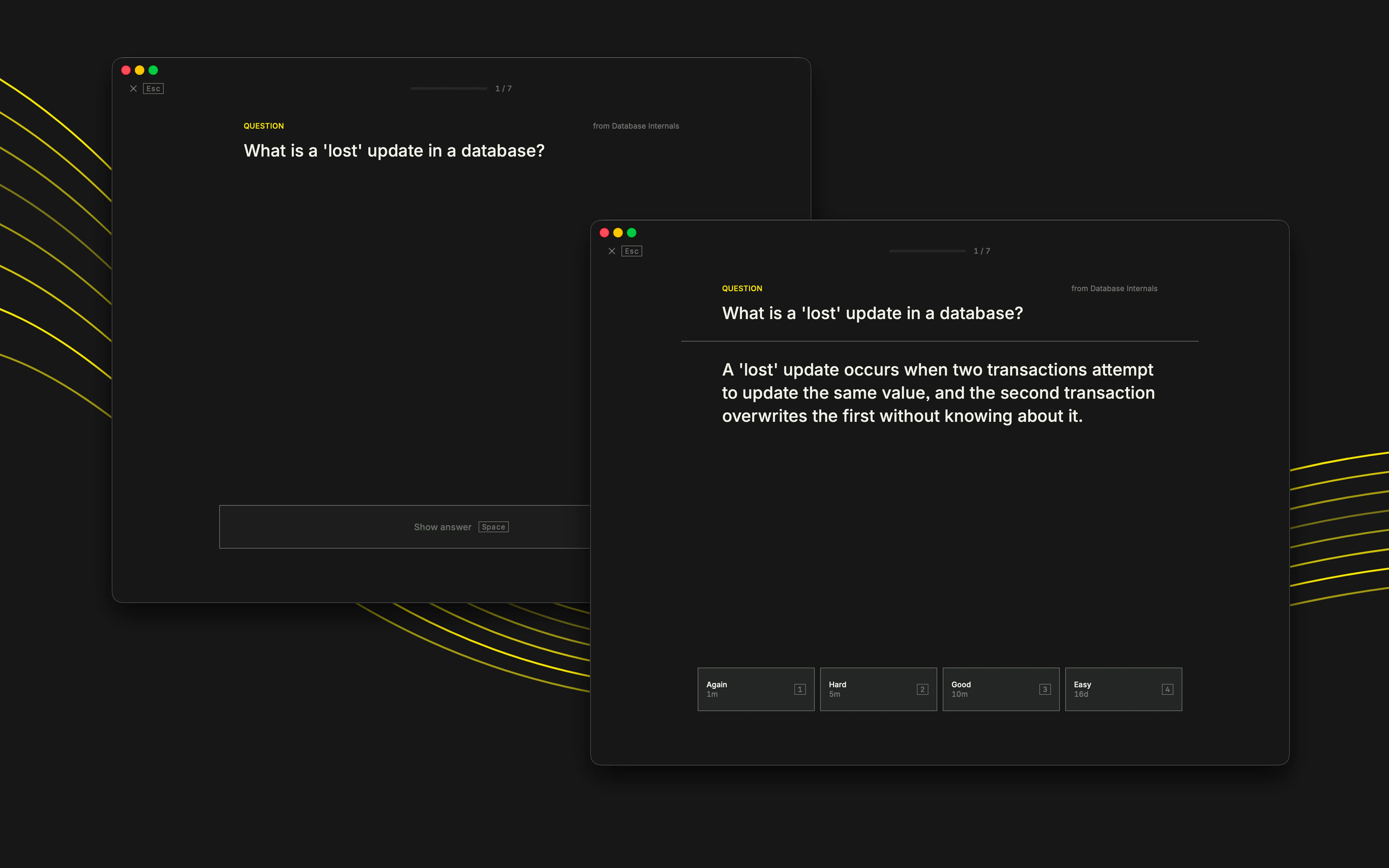Click the Esc key badge in the back window
The height and width of the screenshot is (868, 1389).
153,88
